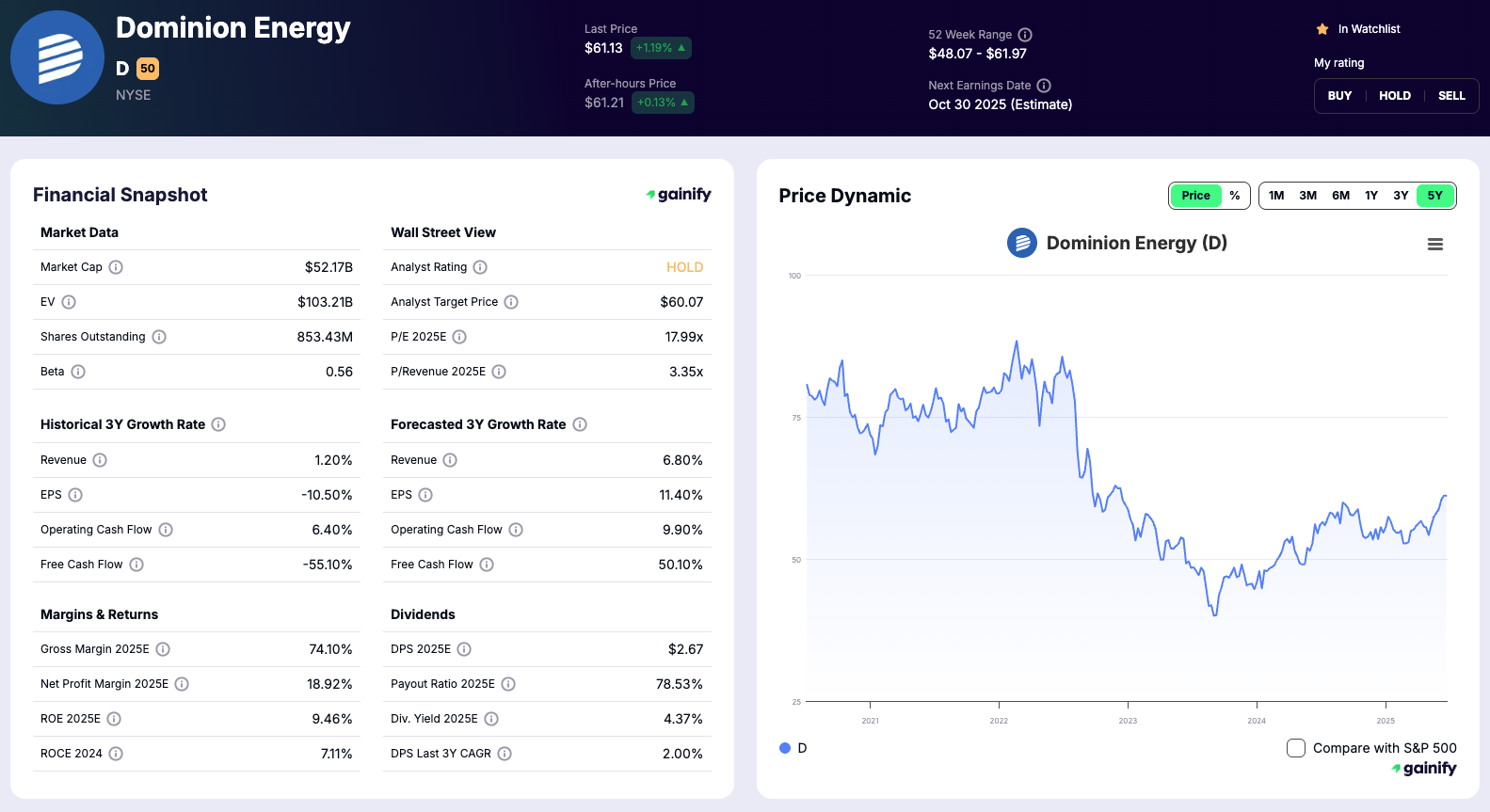Click the ROCE 2024 info icon

(116, 754)
